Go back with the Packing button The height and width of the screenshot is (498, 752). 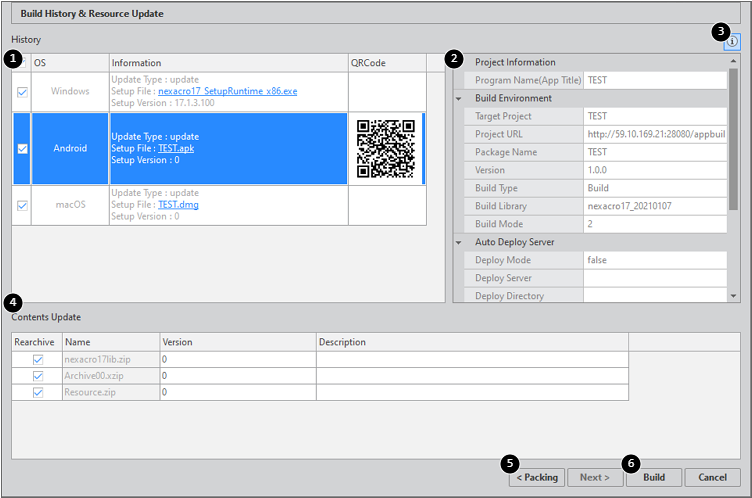(x=537, y=477)
